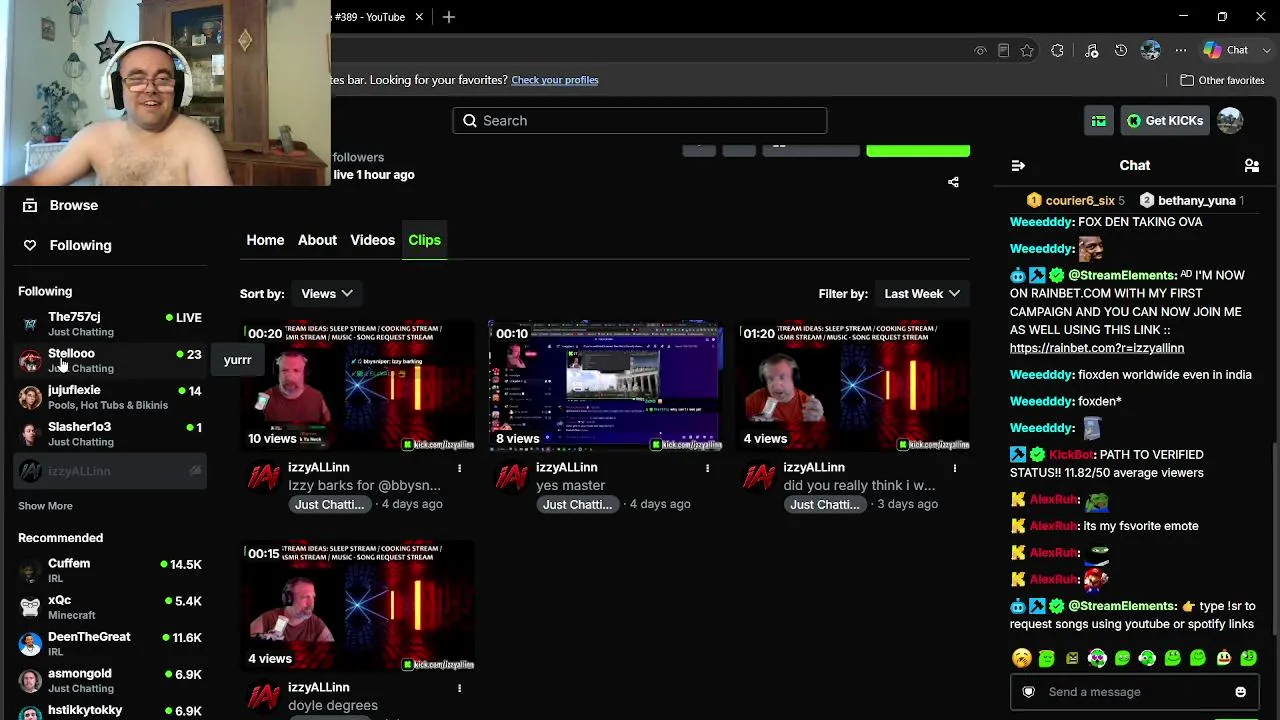Click the chat identity shield icon
The width and height of the screenshot is (1280, 720).
[x=1028, y=692]
